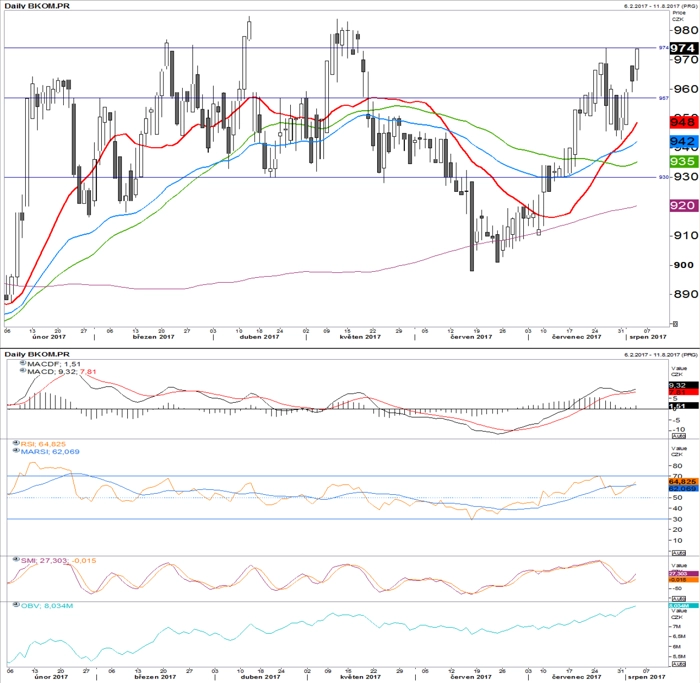Screen dimensions: 700x683
Task: Click the Auto scale button in SMI panel
Action: coord(678,598)
